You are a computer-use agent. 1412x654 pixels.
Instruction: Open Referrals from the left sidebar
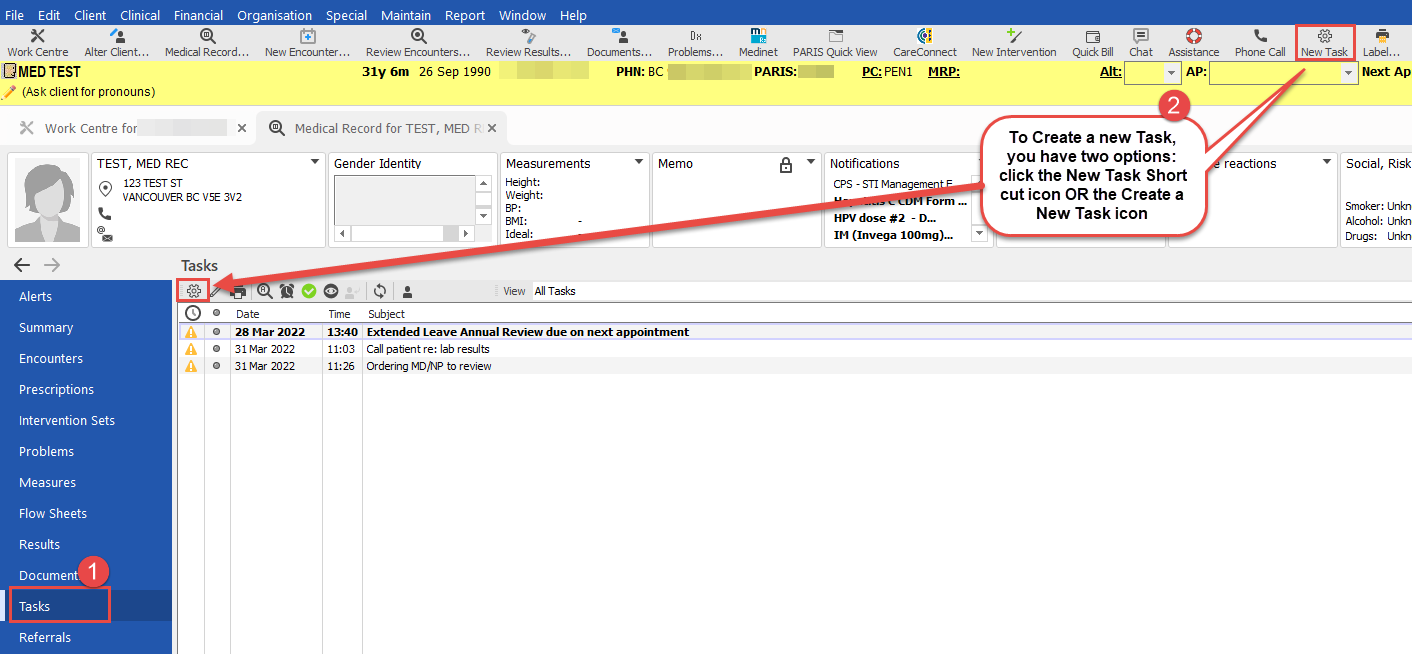click(45, 637)
